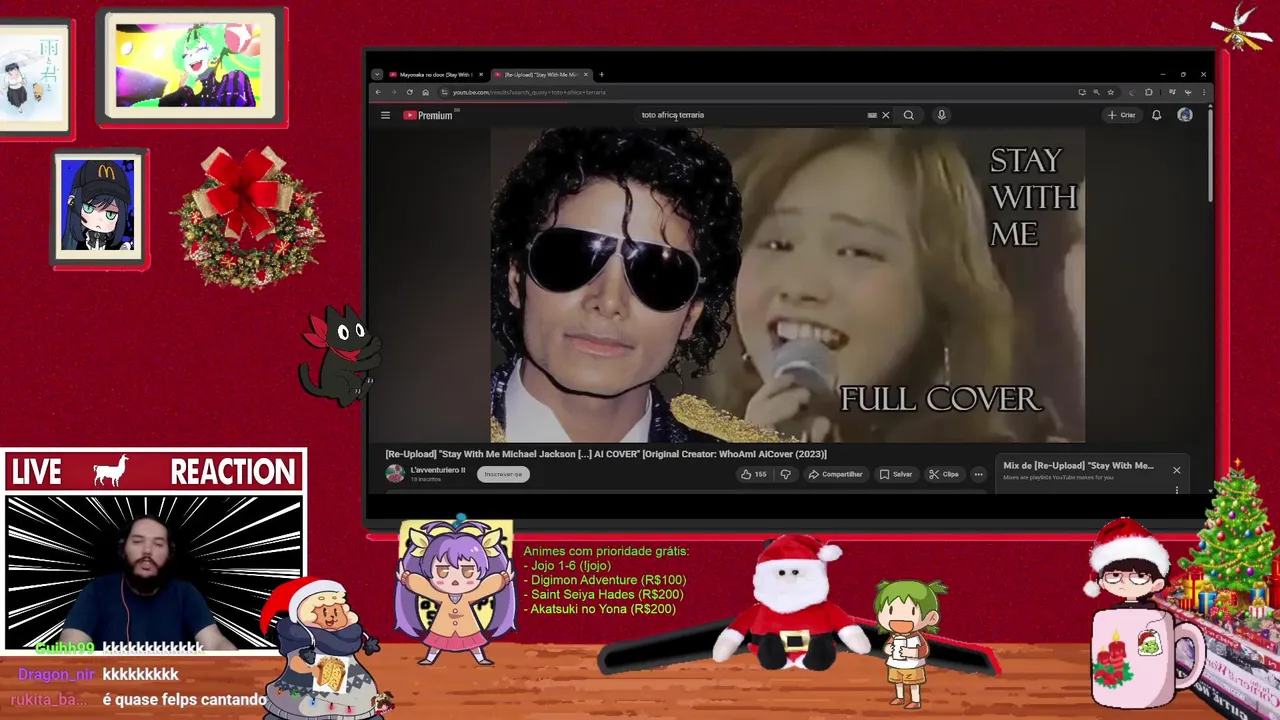Open YouTube notifications bell
Viewport: 1280px width, 720px height.
(1157, 115)
